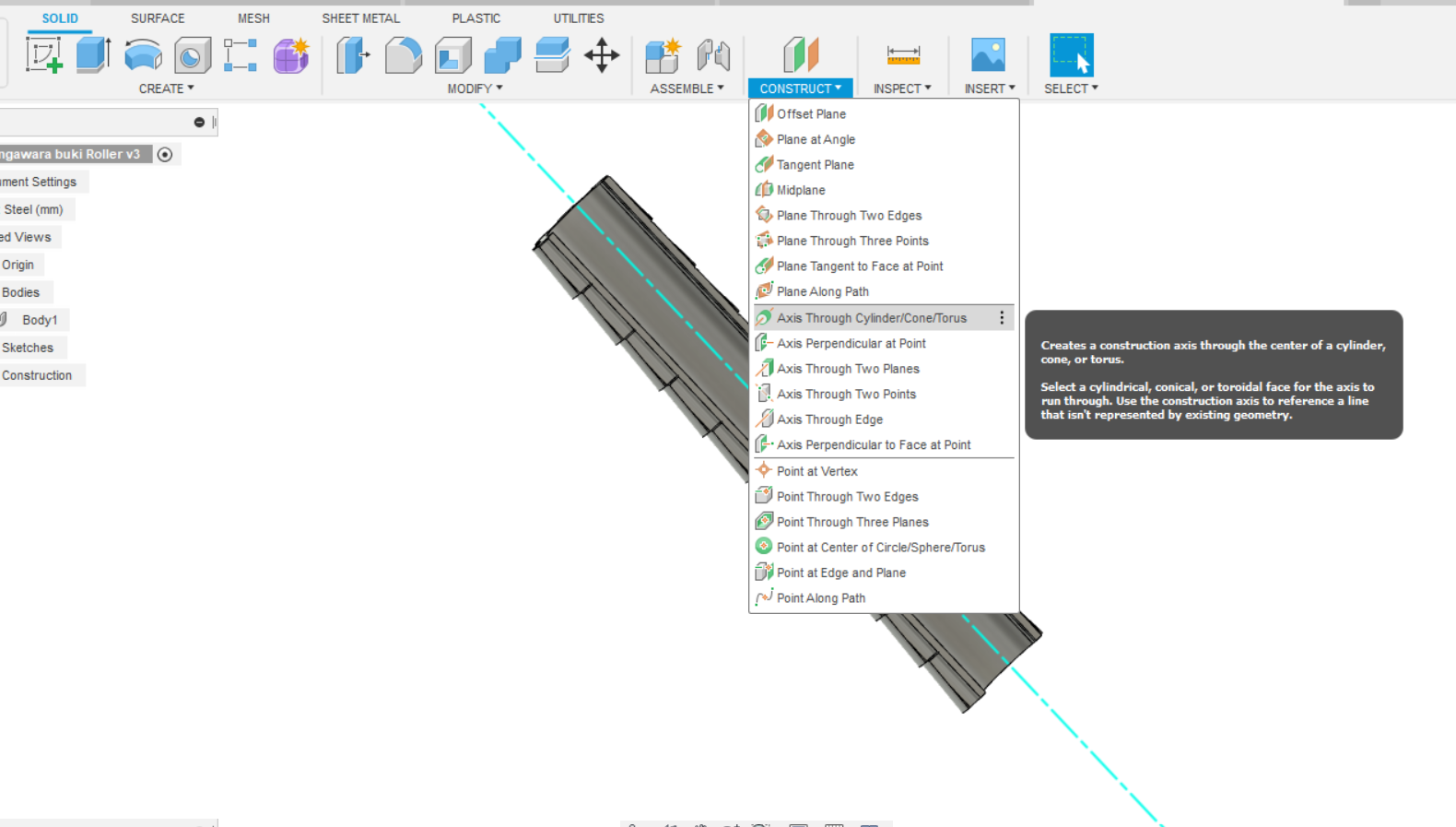This screenshot has height=827, width=1456.
Task: Choose Point Through Three Planes
Action: tap(884, 522)
